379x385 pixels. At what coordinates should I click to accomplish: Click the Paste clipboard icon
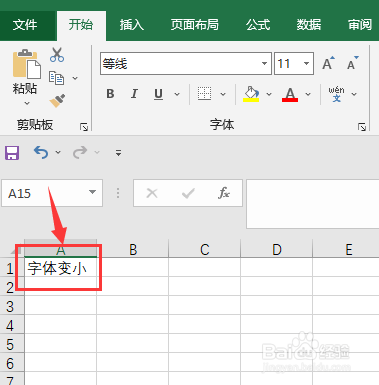pos(27,64)
